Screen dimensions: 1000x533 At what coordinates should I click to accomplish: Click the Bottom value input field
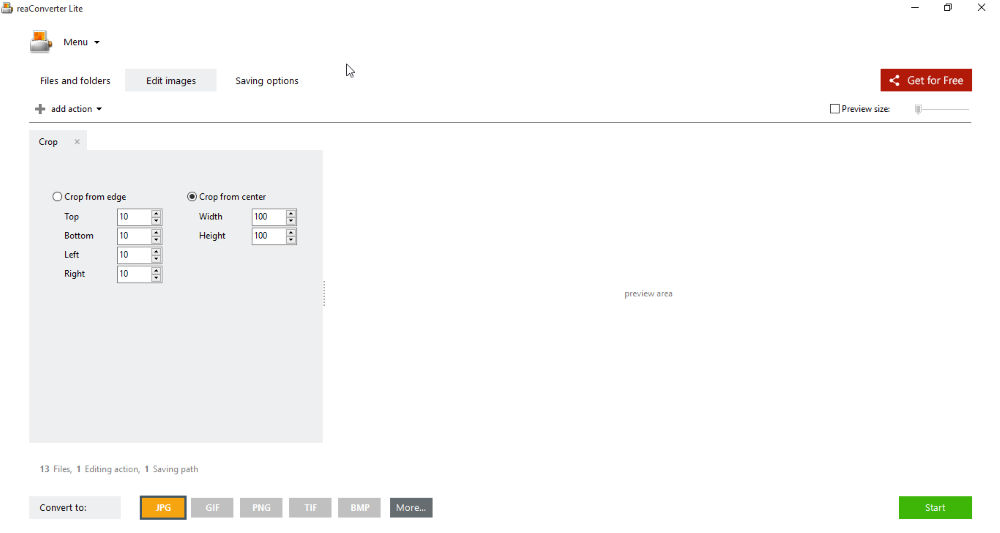click(134, 236)
